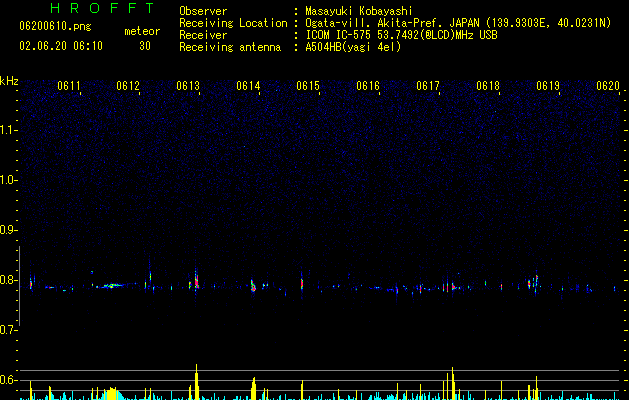Screen dimensions: 629x400
Task: Click the 0617 time marker
Action: point(428,86)
